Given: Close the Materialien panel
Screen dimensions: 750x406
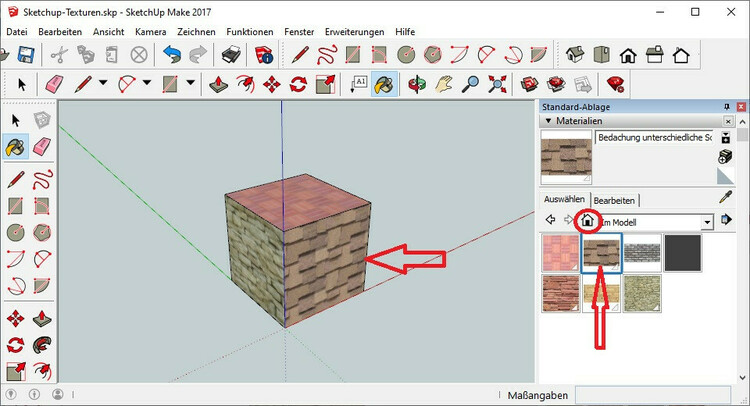Looking at the screenshot, I should (x=728, y=121).
